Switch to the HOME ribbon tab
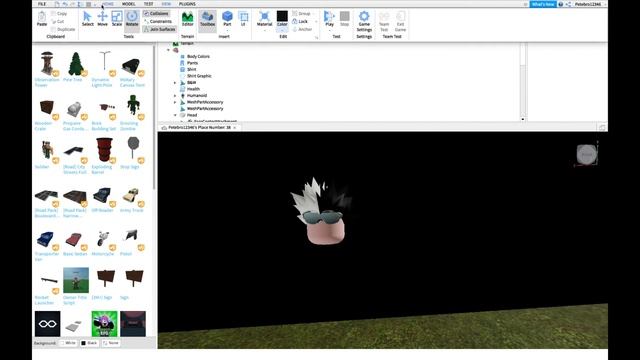640x360 pixels. click(108, 4)
